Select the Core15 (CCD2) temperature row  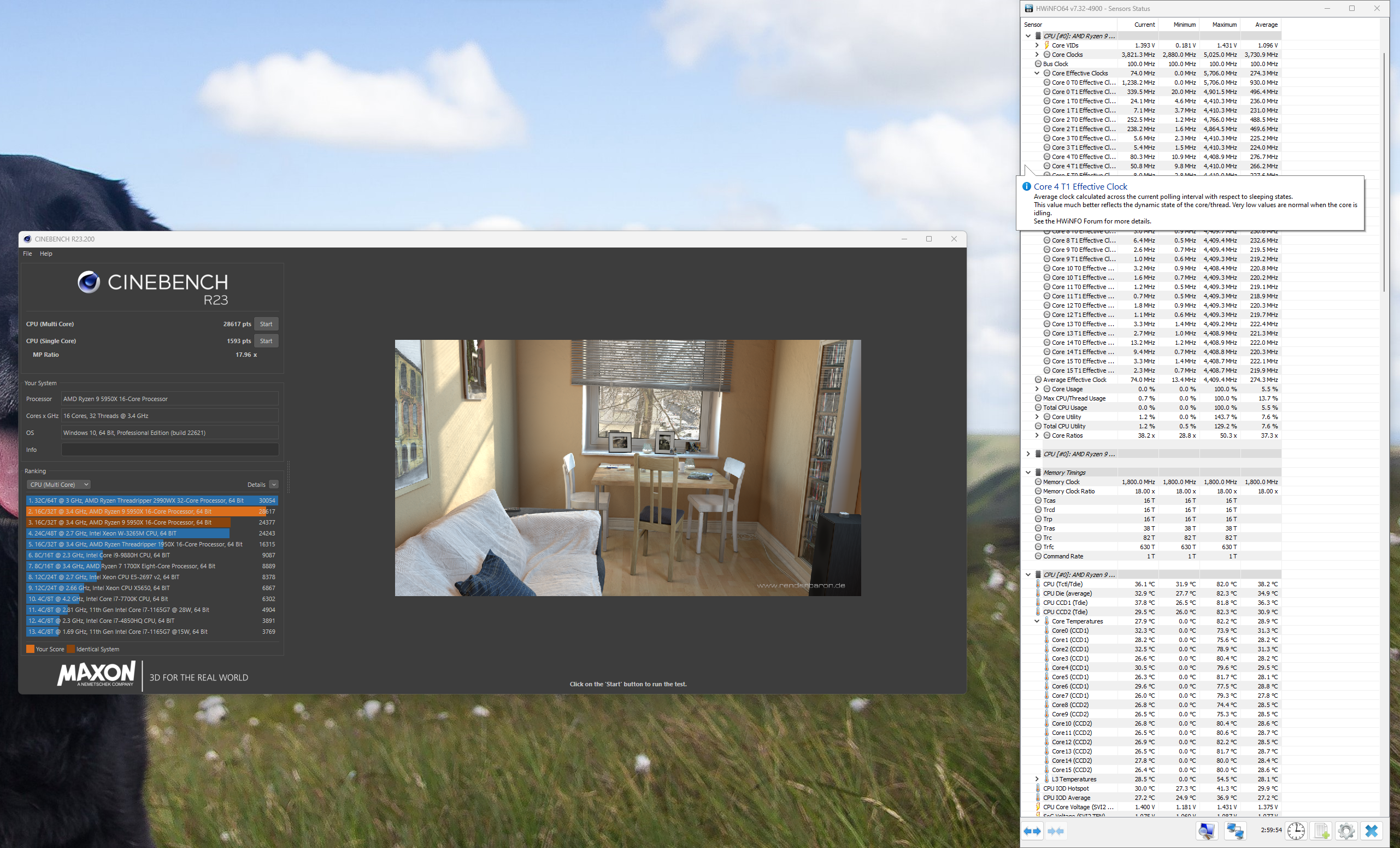(x=1151, y=770)
